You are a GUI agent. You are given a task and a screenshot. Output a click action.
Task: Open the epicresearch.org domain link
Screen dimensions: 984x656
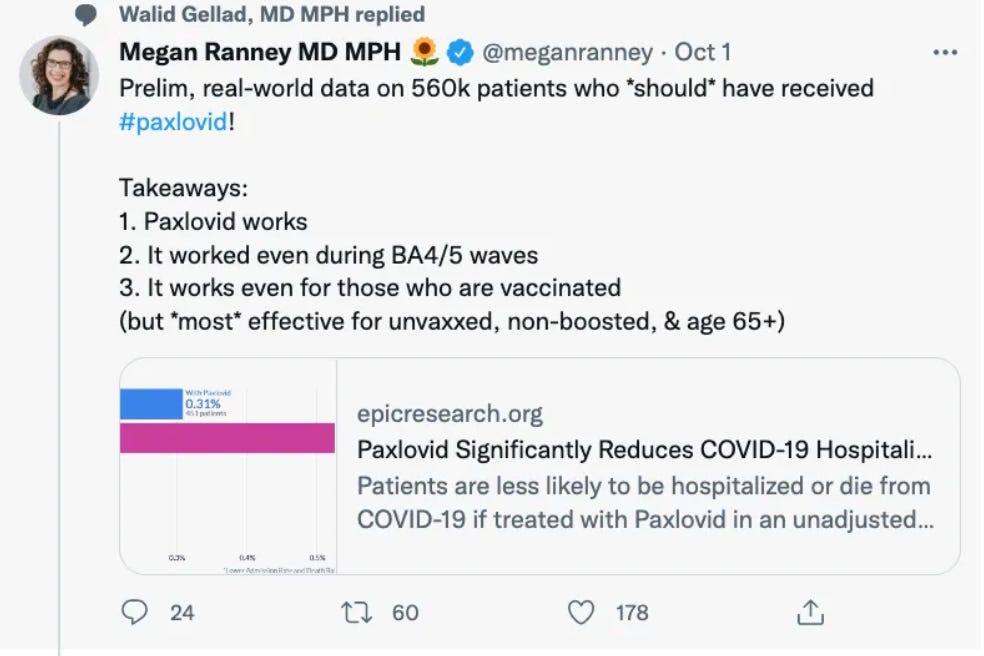[450, 413]
